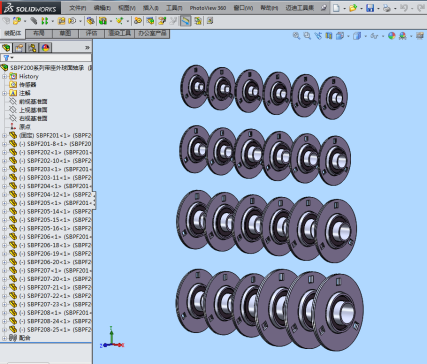Click the Zoom to Area icon
The height and width of the screenshot is (364, 427).
[307, 36]
